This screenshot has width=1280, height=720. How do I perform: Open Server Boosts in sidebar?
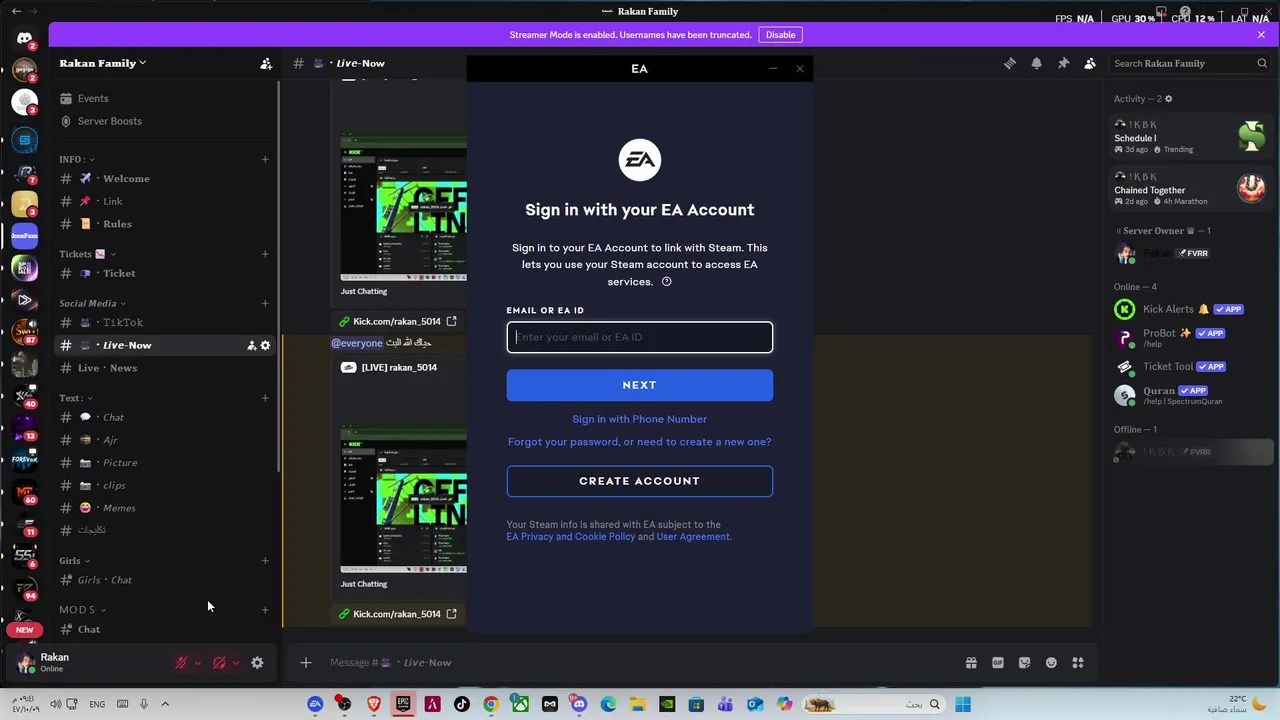[x=166, y=121]
